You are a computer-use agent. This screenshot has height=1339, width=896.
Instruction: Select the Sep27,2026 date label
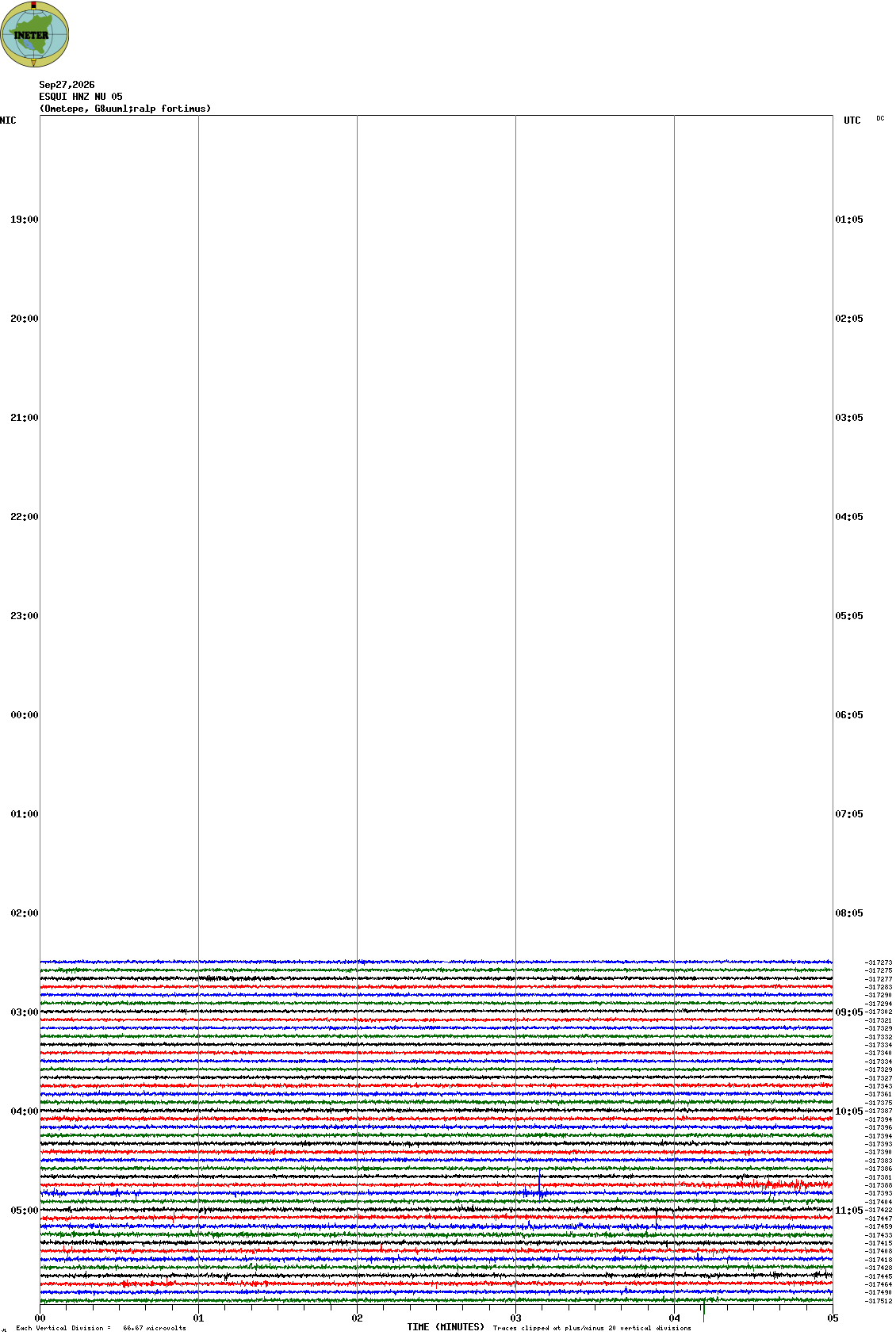click(67, 85)
